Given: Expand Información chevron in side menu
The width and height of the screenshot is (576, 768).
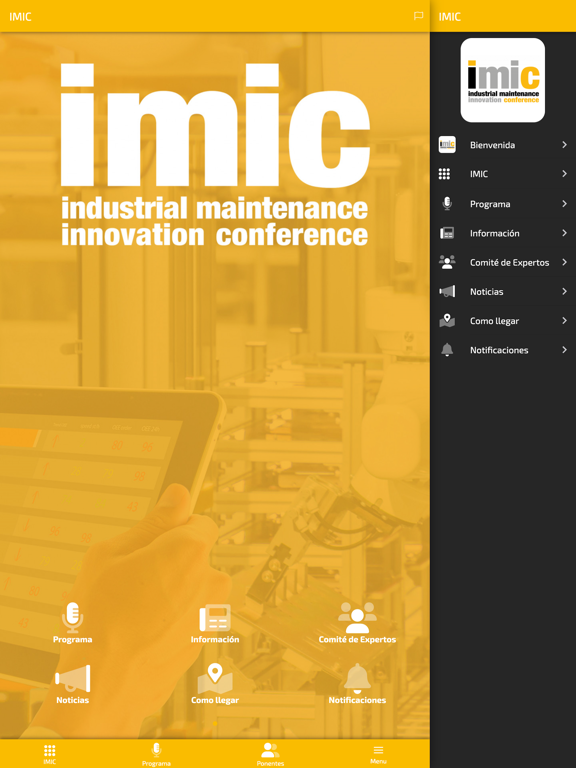Looking at the screenshot, I should pos(564,233).
